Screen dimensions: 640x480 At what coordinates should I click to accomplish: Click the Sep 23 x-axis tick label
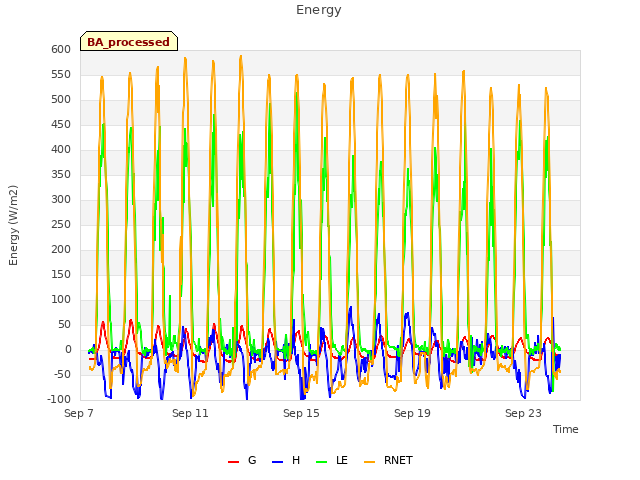(523, 413)
